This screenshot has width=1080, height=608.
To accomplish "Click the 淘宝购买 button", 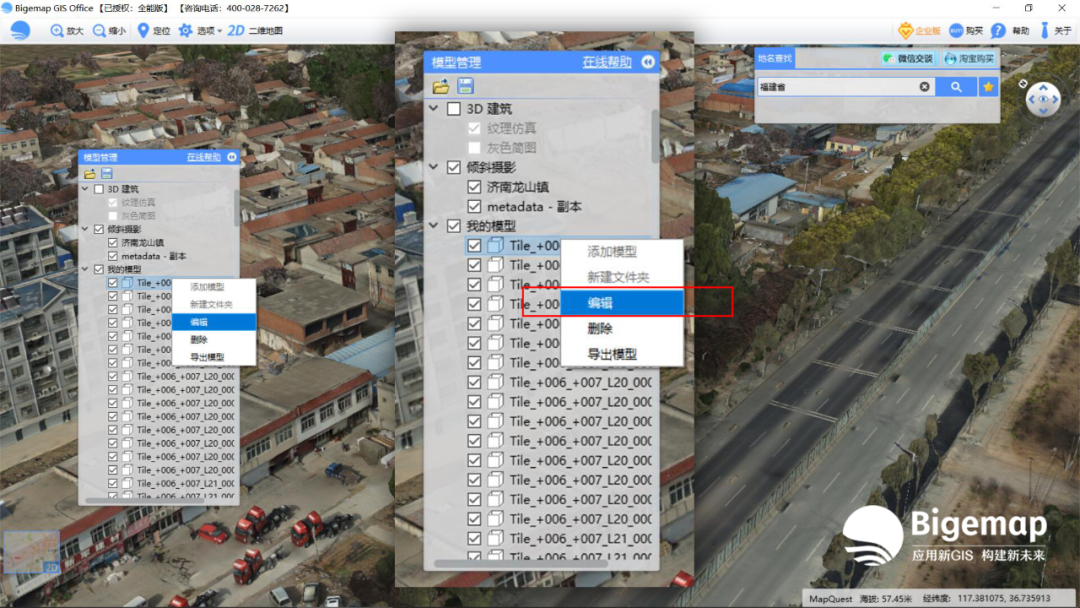I will pyautogui.click(x=970, y=59).
